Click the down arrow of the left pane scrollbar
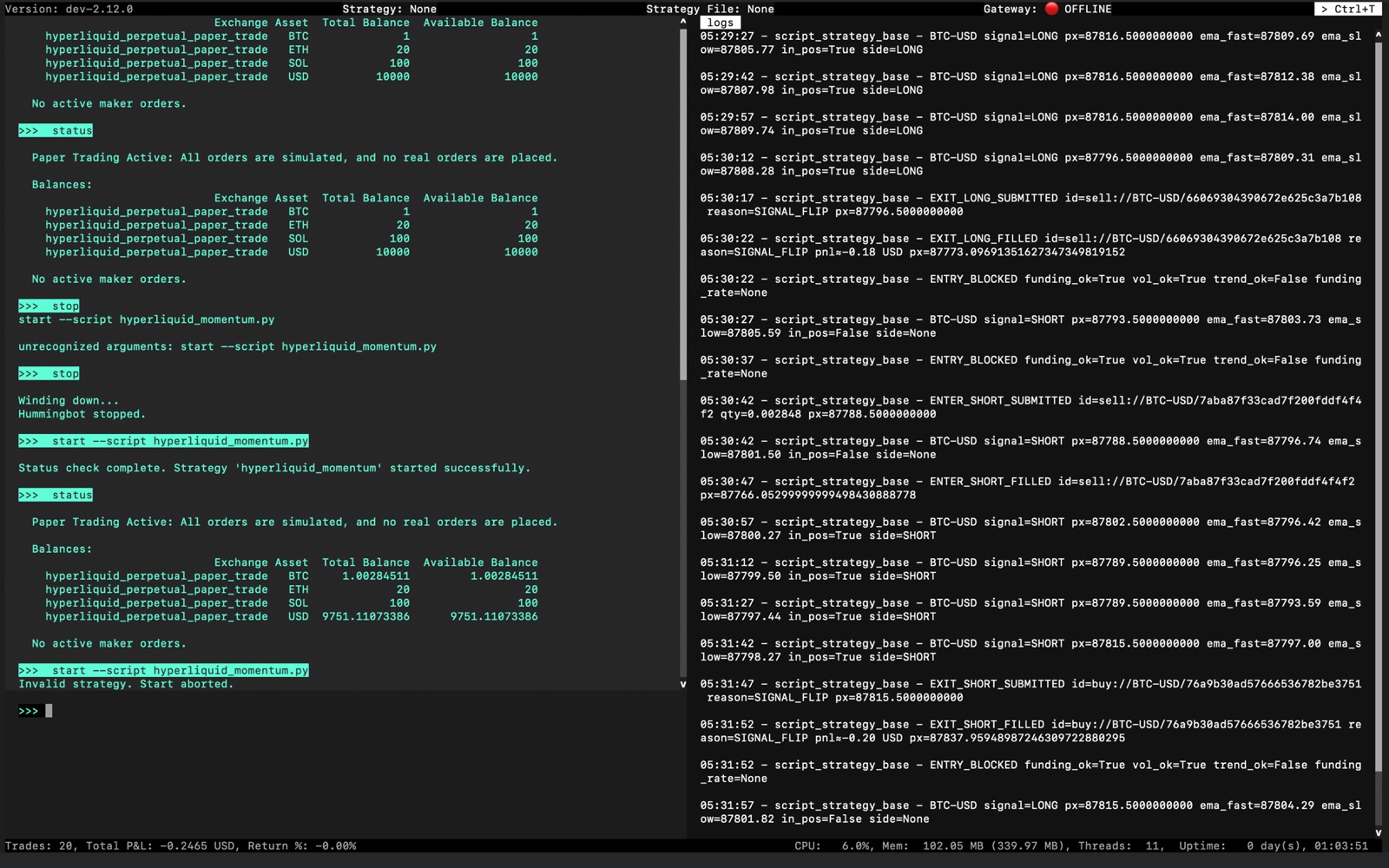Screen dimensions: 1389x868 683,684
